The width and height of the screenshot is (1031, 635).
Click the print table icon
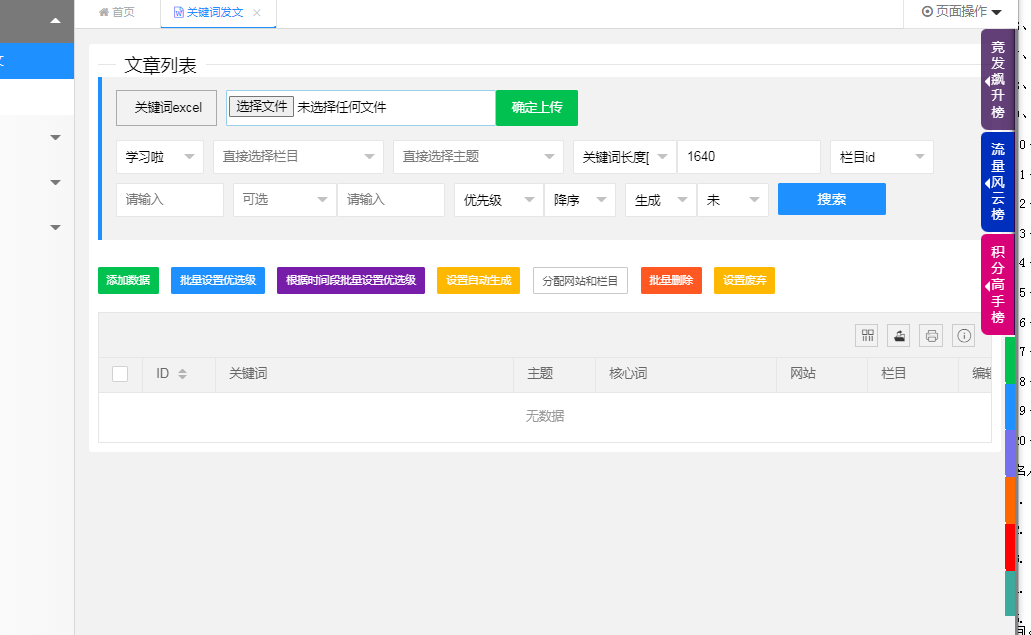coord(931,336)
